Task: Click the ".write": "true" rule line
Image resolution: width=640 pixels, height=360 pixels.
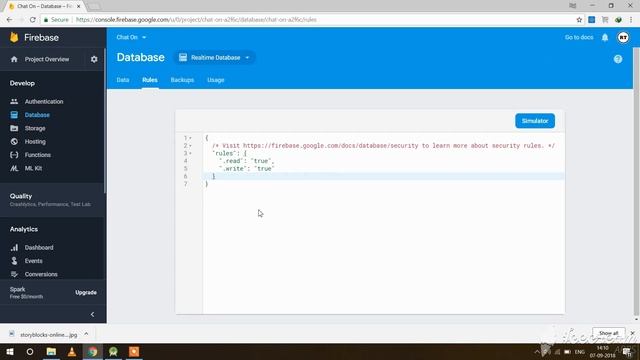Action: coord(247,169)
